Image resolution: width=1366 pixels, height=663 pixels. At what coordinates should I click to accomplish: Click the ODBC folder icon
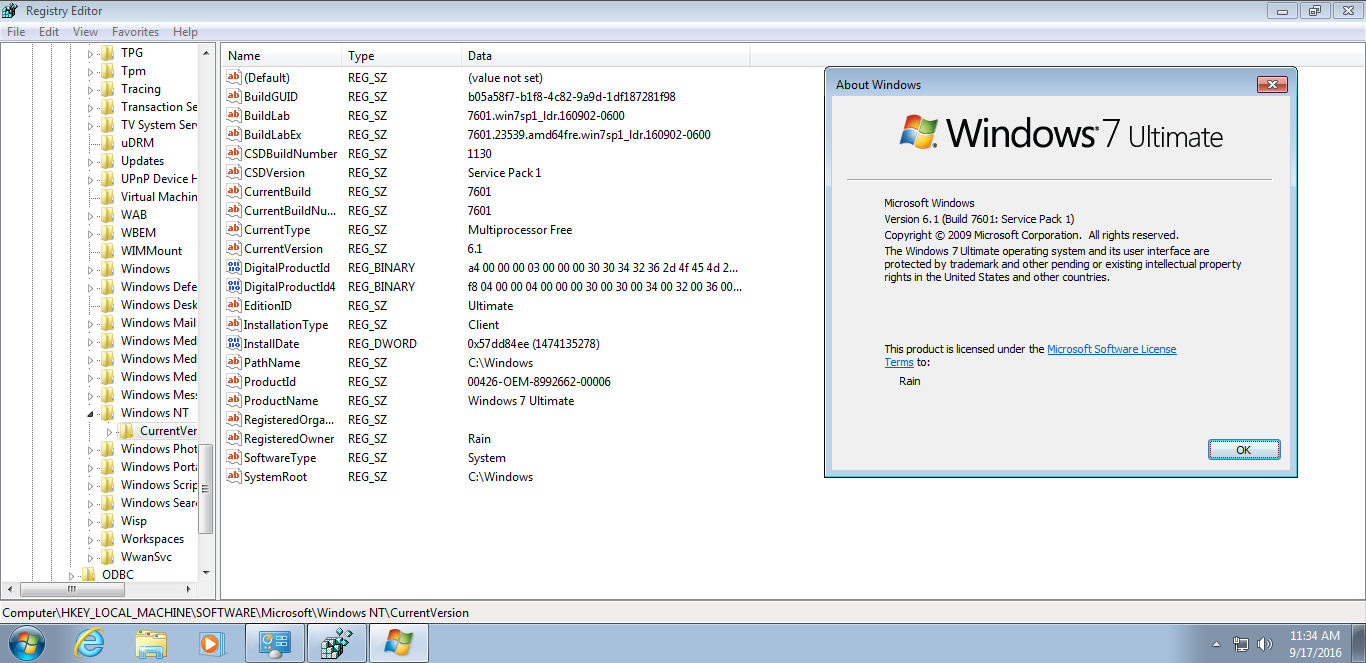[x=89, y=575]
